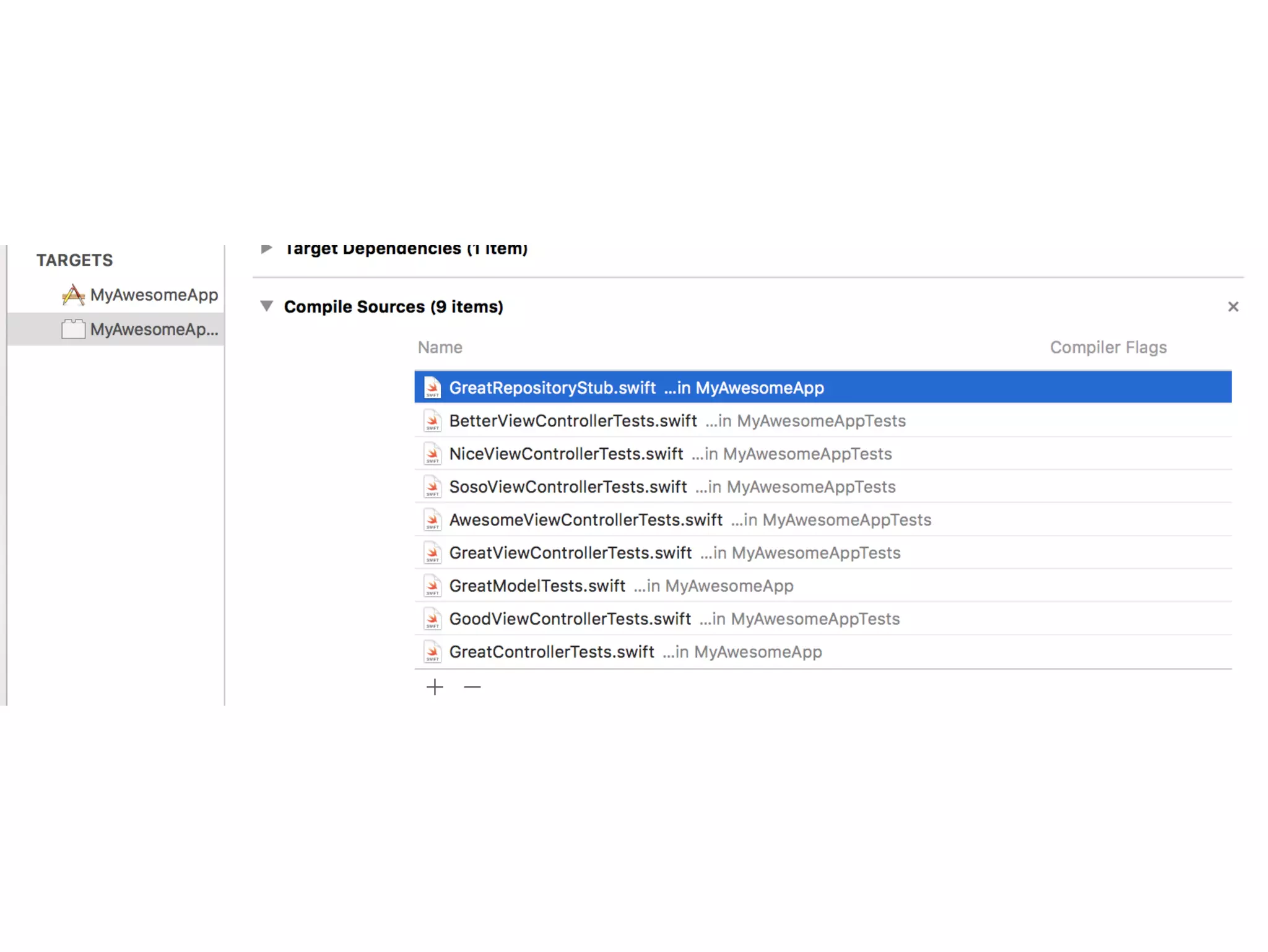The height and width of the screenshot is (952, 1268).
Task: Click the MyAwesomeAppTests test bundle icon
Action: coord(73,329)
